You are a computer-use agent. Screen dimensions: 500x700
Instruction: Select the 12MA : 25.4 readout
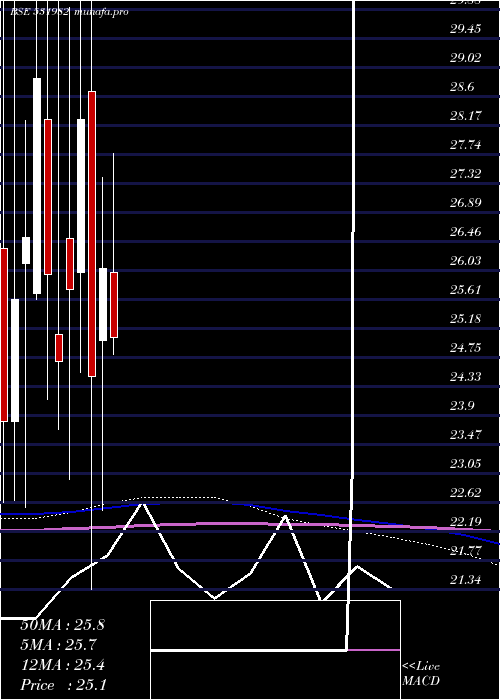(x=62, y=665)
